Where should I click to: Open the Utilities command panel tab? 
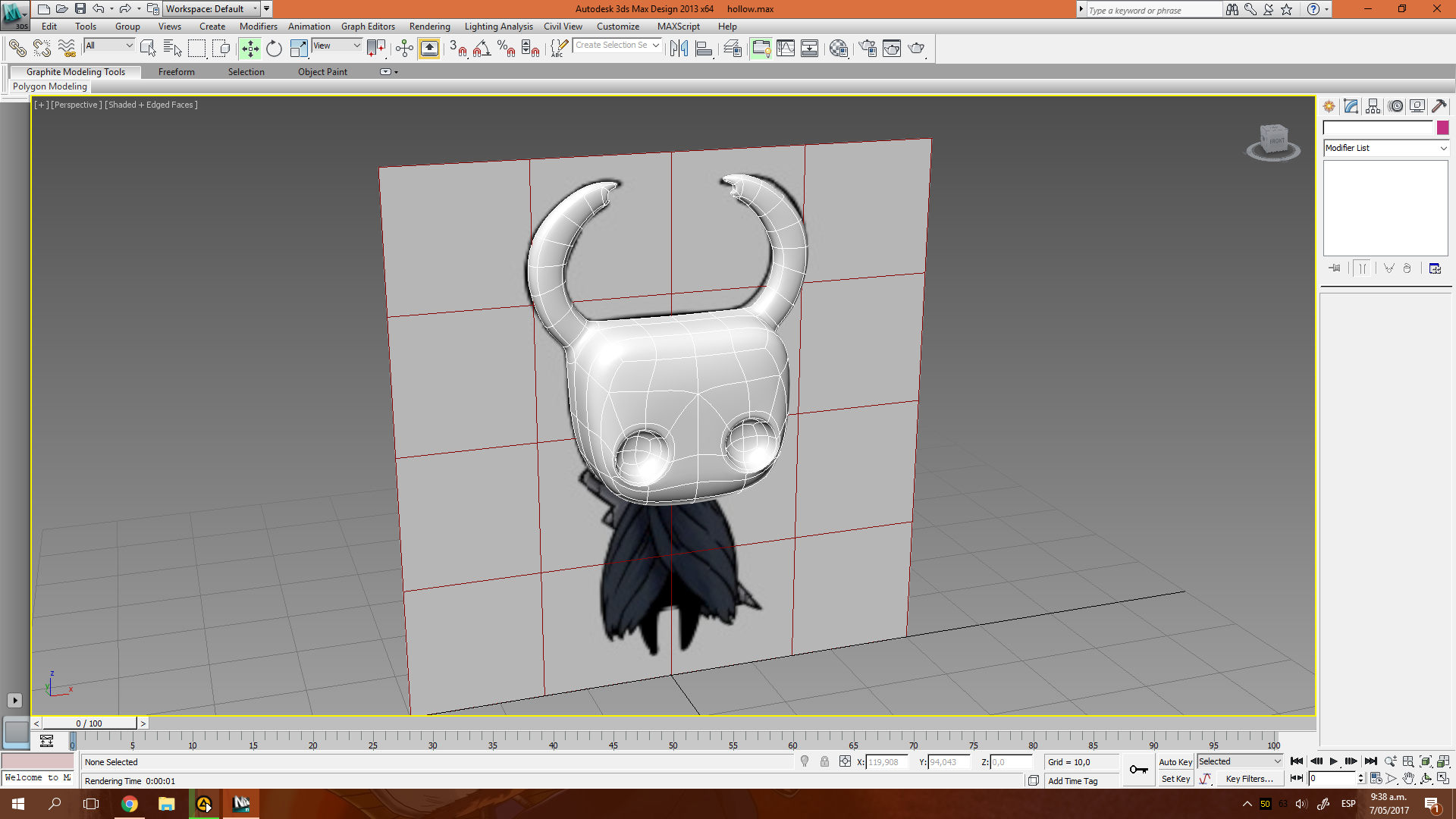coord(1439,106)
